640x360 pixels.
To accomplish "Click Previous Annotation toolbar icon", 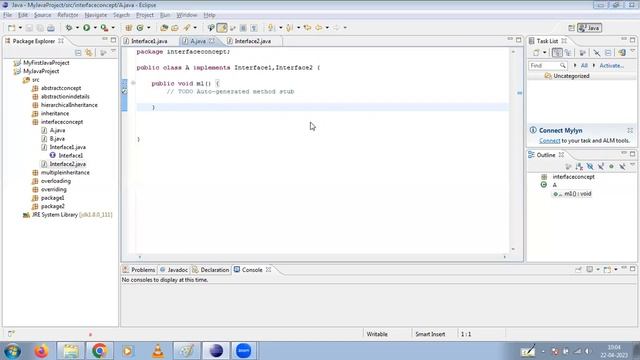I will [x=289, y=28].
